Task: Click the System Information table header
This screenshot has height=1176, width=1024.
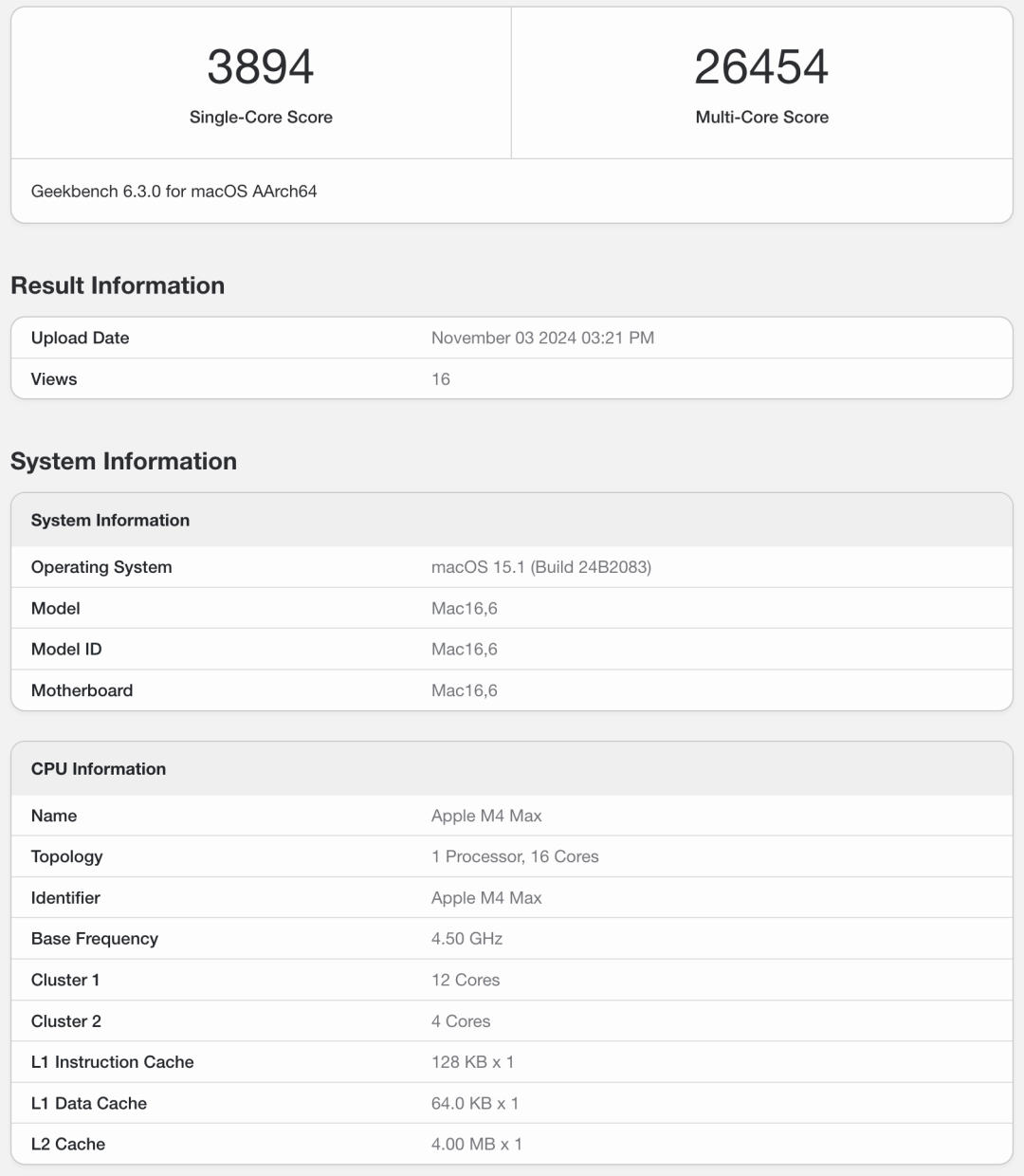Action: point(110,520)
